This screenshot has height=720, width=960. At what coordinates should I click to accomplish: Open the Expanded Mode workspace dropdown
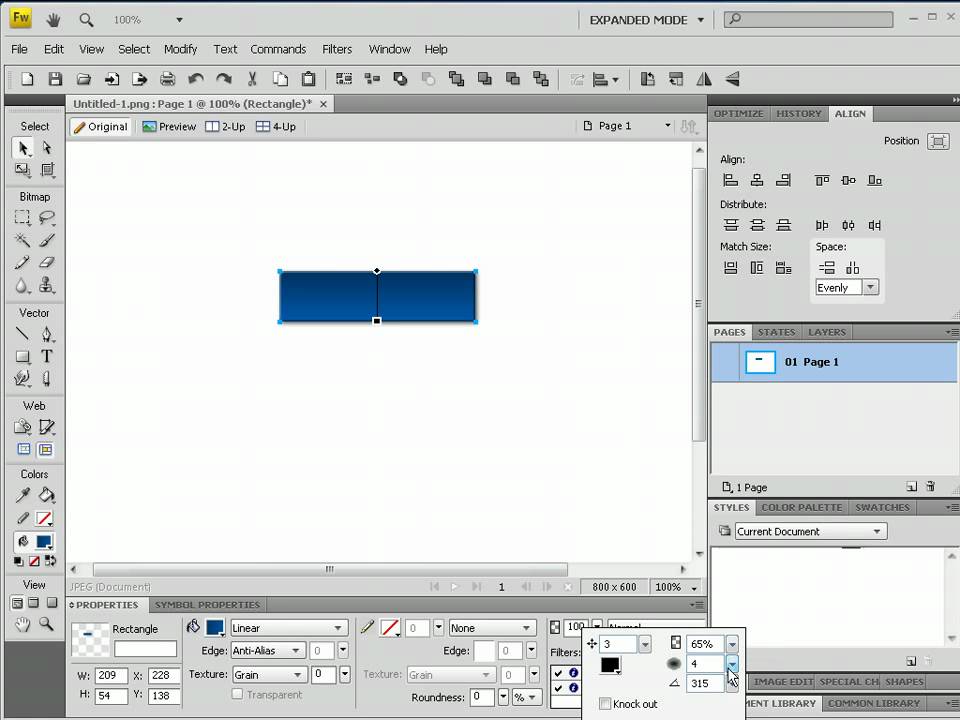647,20
